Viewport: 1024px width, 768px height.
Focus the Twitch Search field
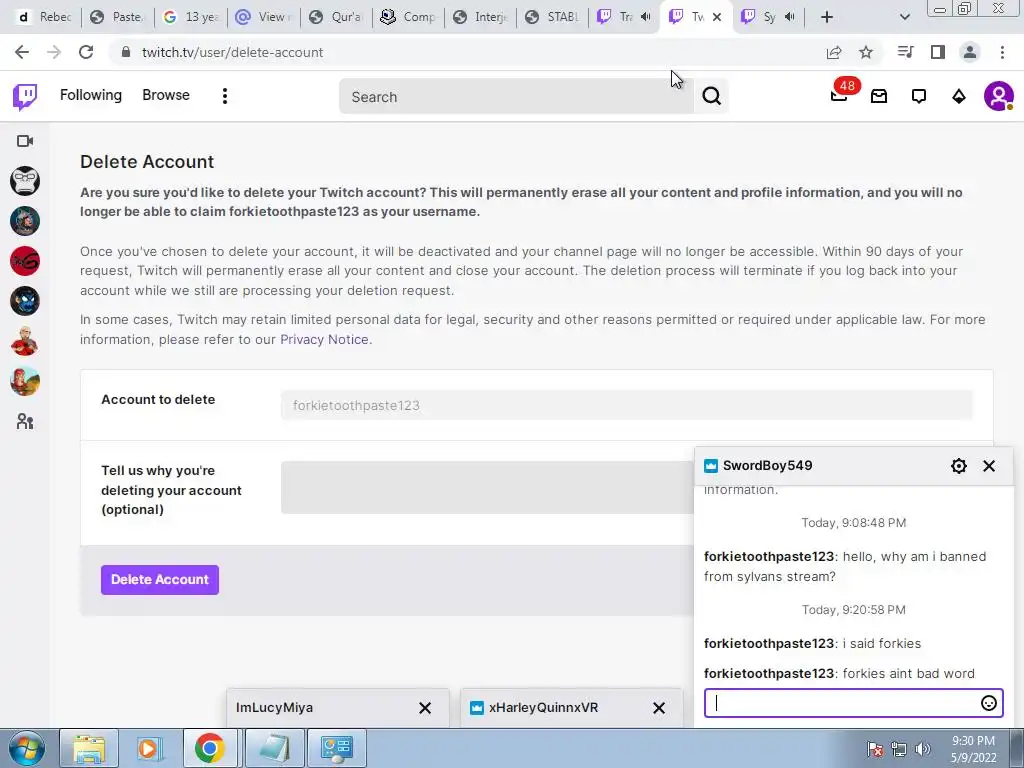(516, 97)
